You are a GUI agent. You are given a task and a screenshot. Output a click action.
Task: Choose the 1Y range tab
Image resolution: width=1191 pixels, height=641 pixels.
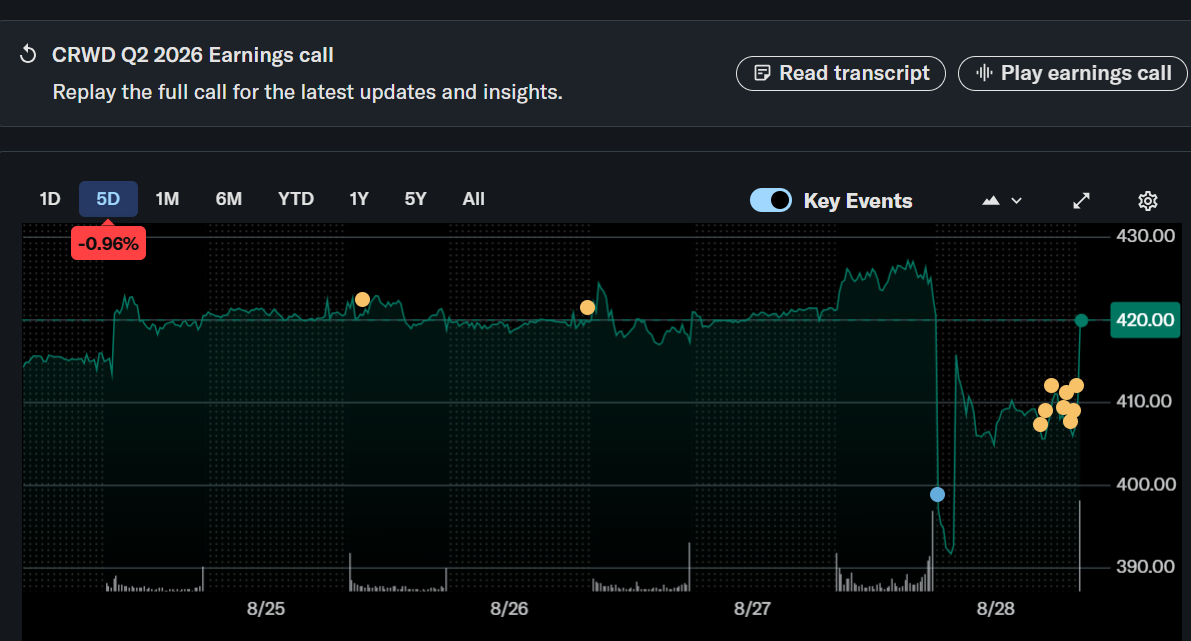point(359,199)
